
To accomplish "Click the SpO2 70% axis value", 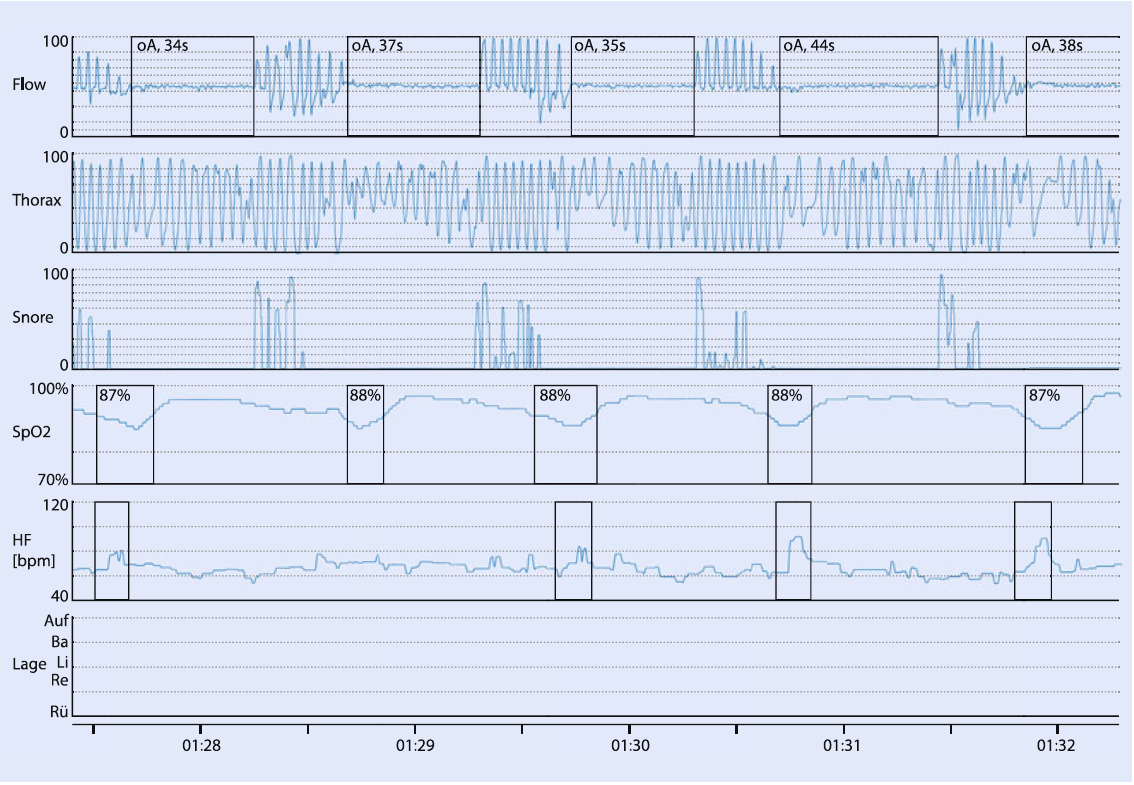I will 53,480.
